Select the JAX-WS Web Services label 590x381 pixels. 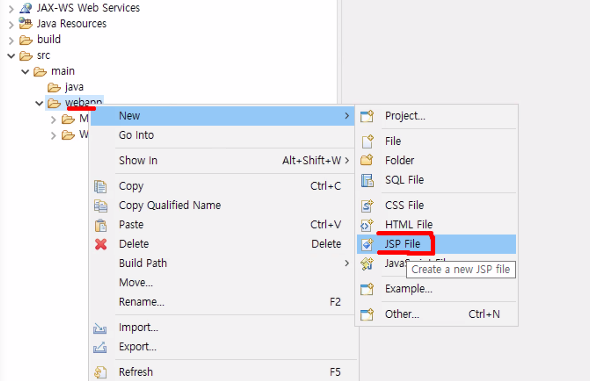[x=88, y=8]
